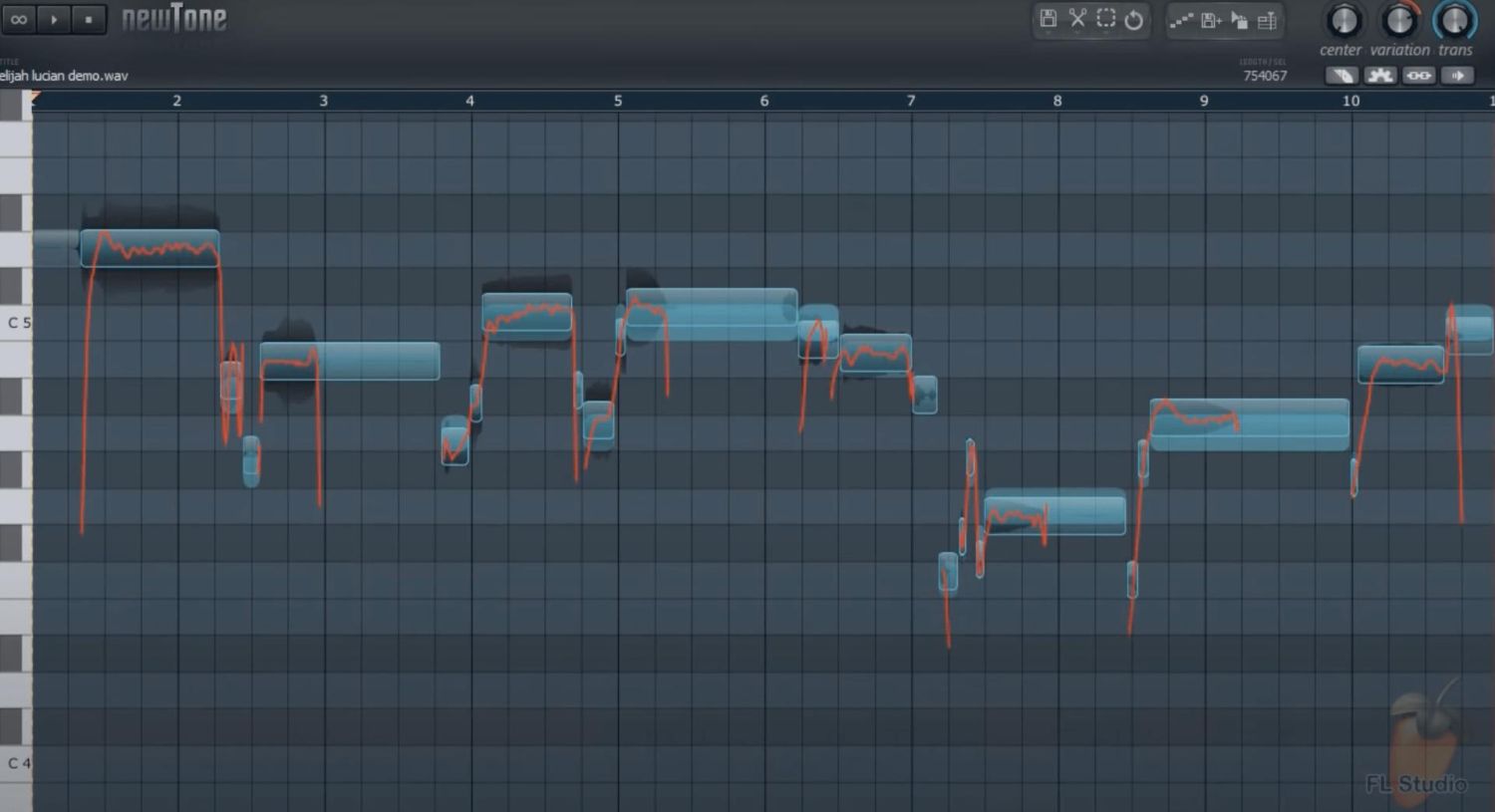The image size is (1495, 812).
Task: Adjust the trans knob
Action: tap(1455, 20)
